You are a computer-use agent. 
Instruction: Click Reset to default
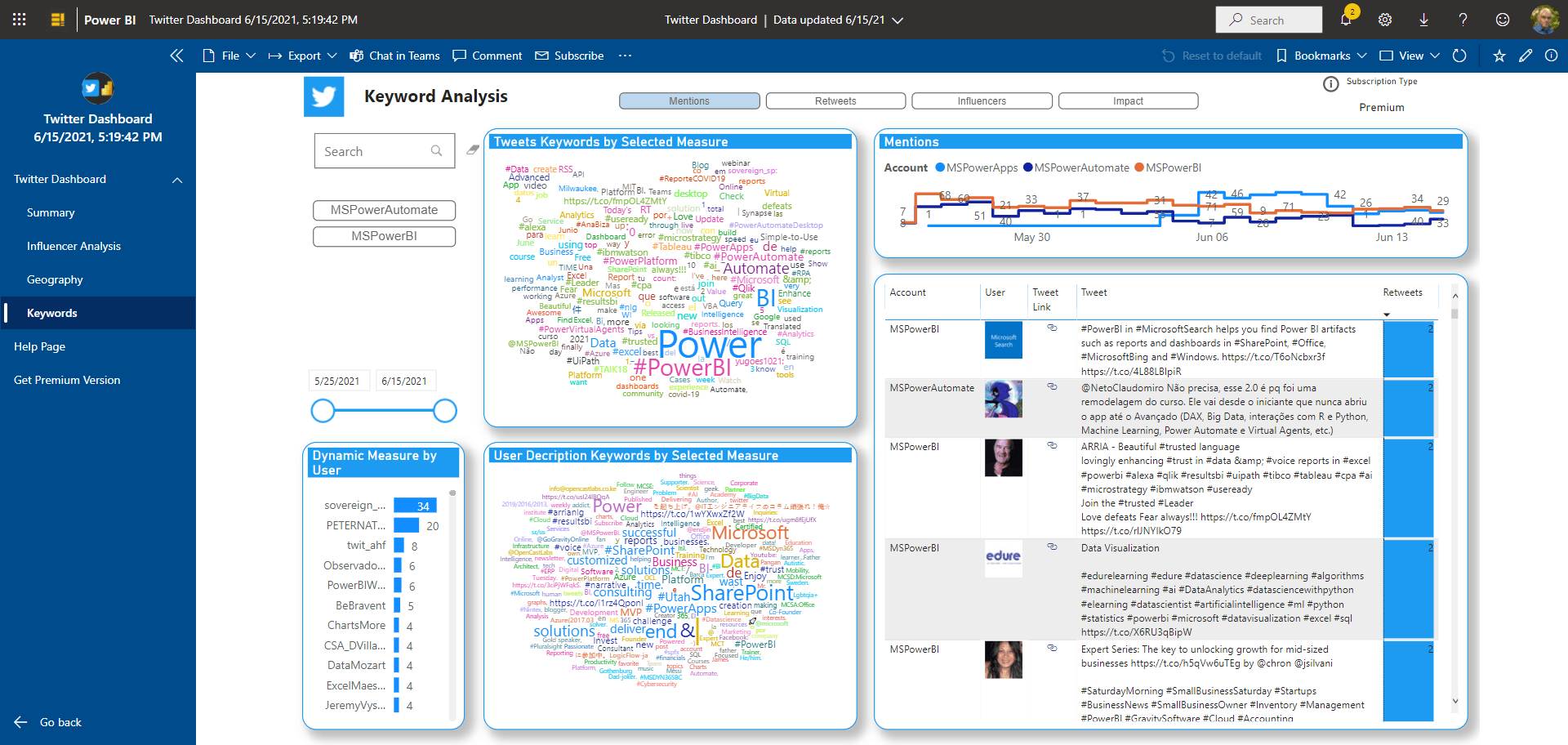tap(1212, 56)
